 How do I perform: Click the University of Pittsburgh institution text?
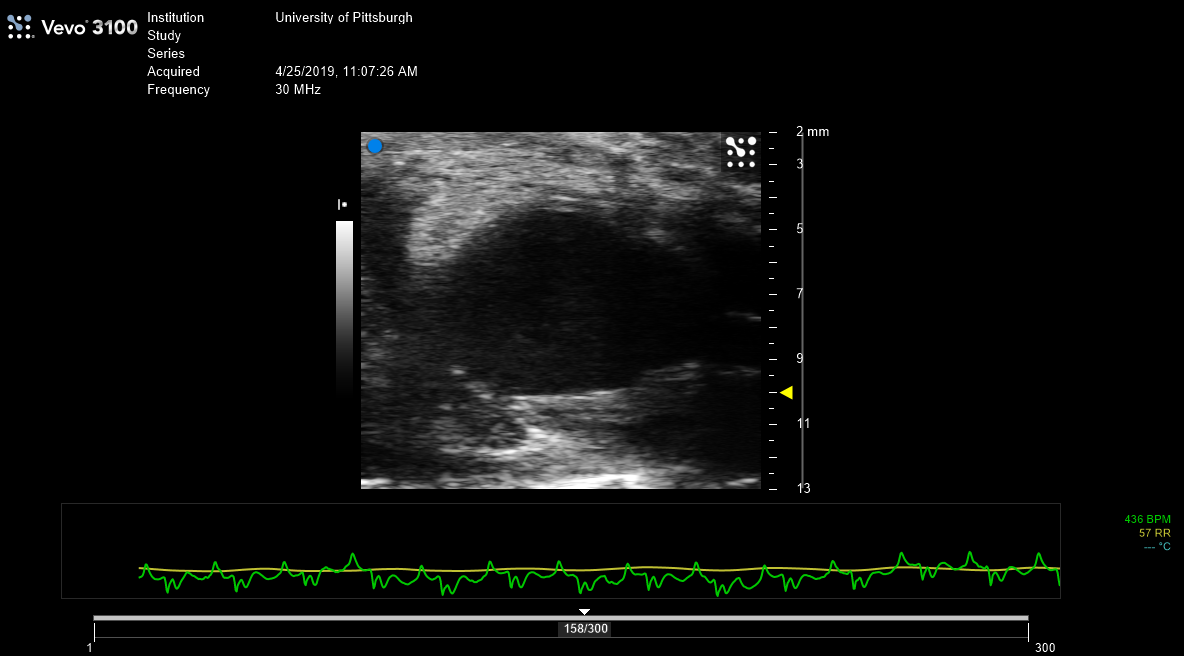coord(344,17)
